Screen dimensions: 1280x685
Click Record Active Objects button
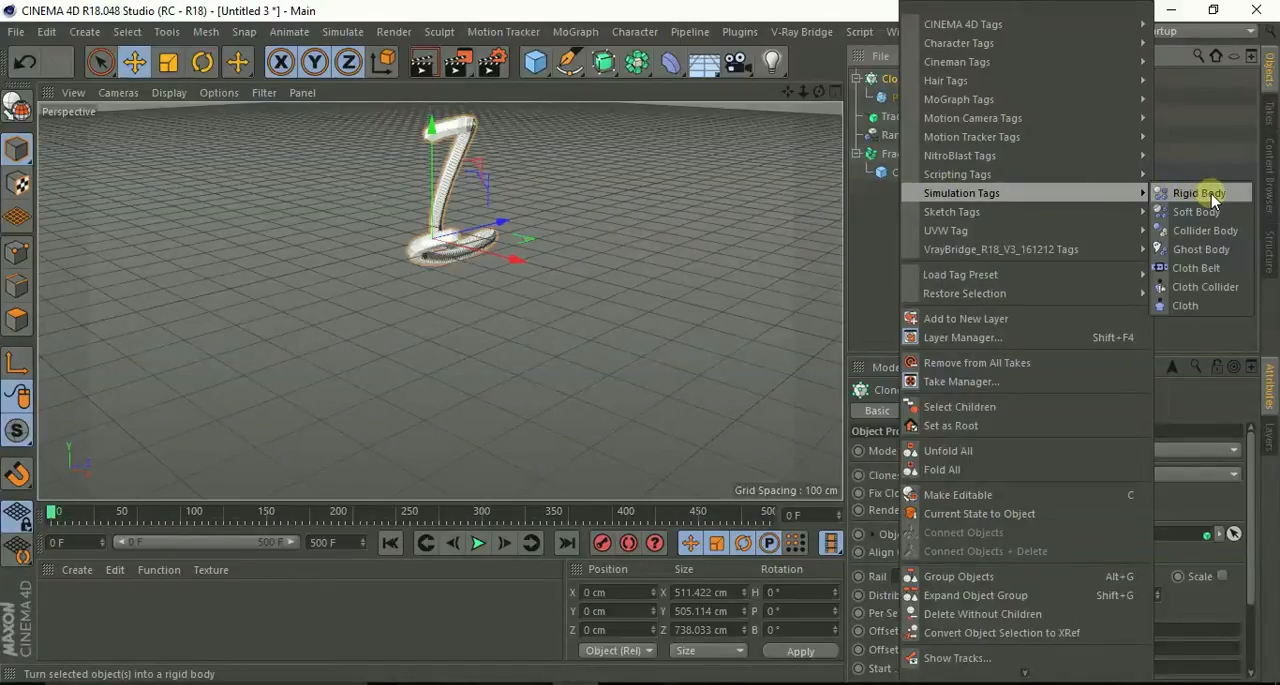(x=602, y=543)
